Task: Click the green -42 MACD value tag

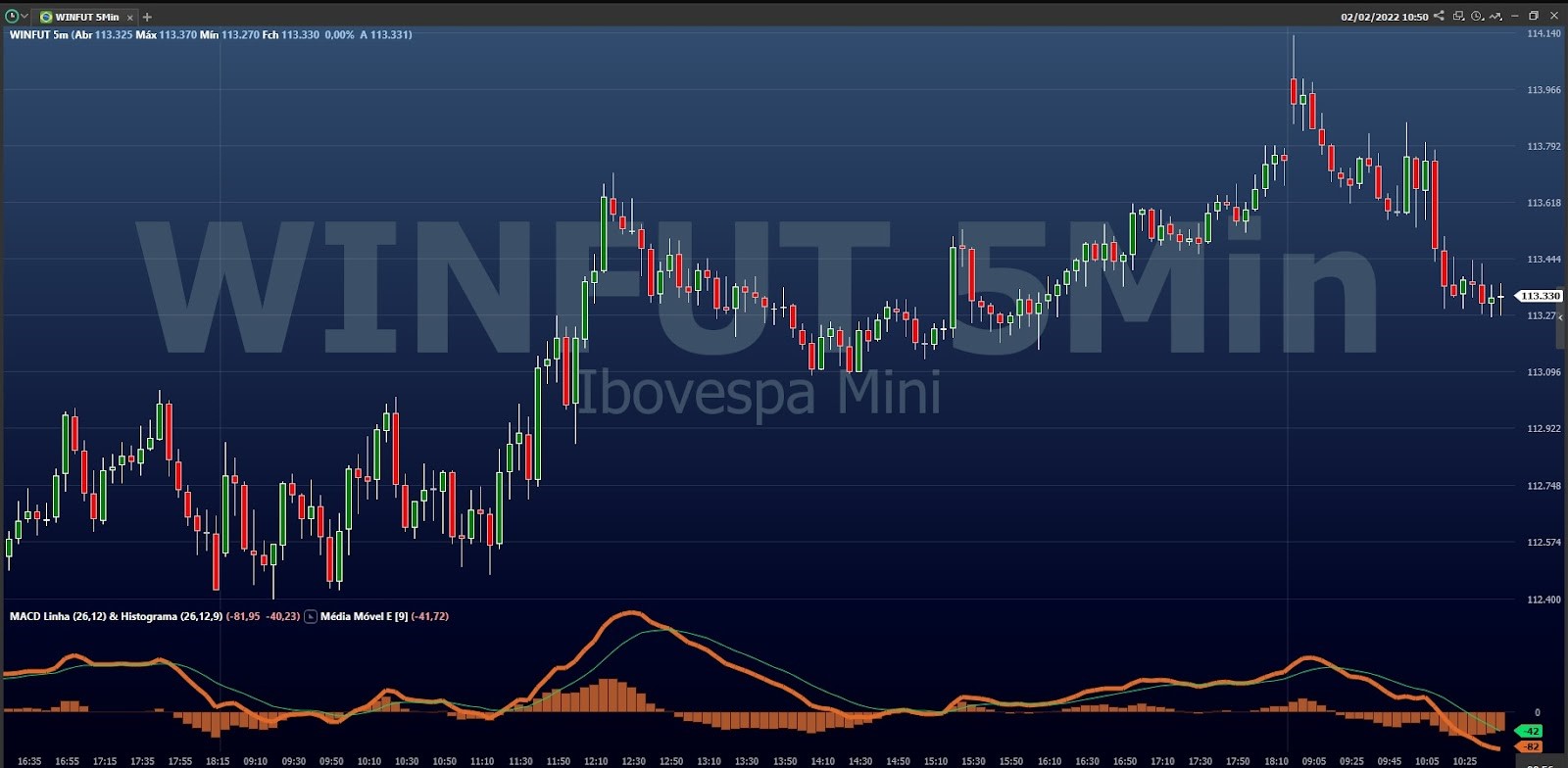Action: pyautogui.click(x=1530, y=731)
